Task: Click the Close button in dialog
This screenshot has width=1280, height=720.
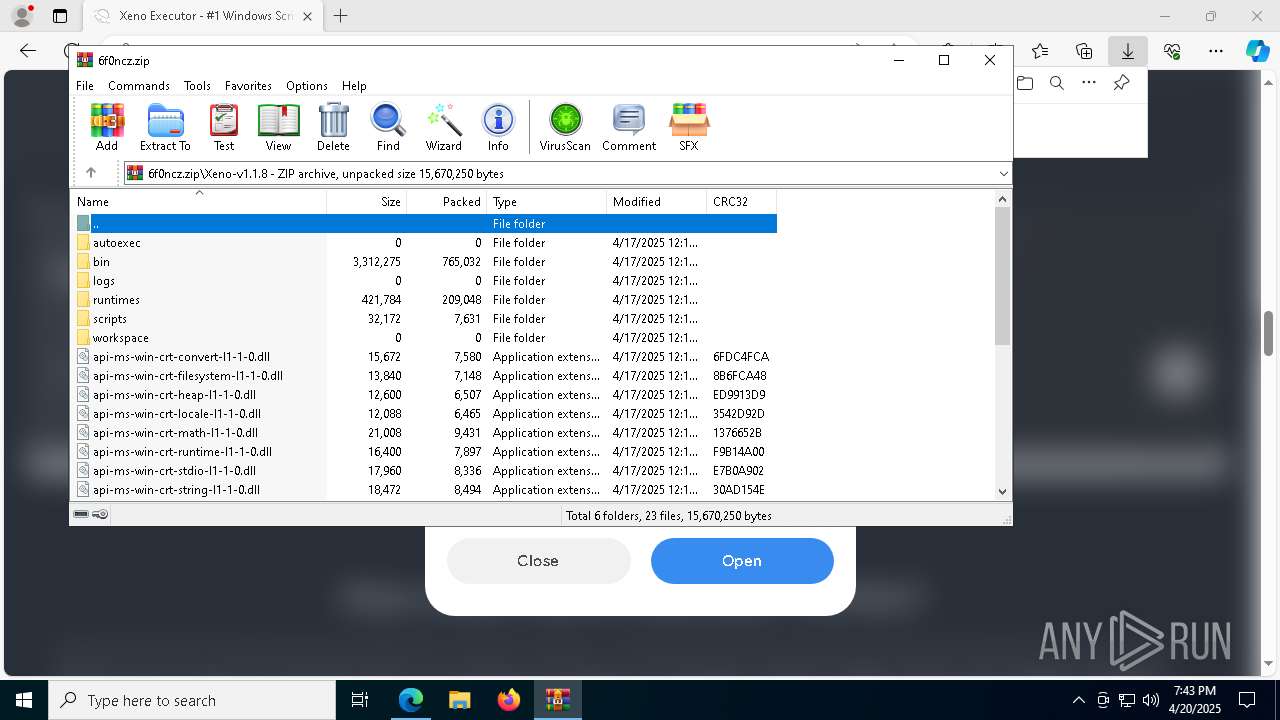Action: 538,561
